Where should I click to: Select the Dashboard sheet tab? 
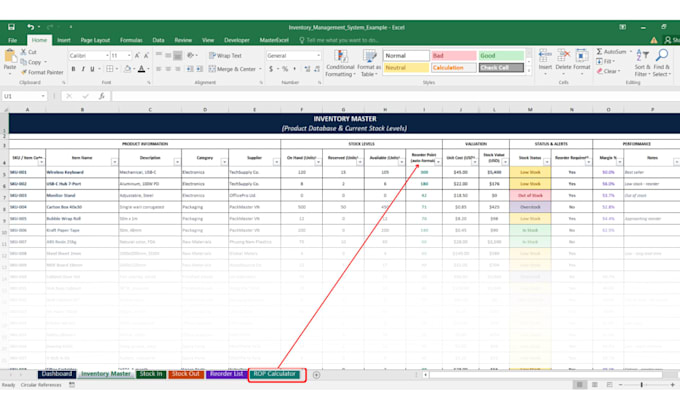57,374
